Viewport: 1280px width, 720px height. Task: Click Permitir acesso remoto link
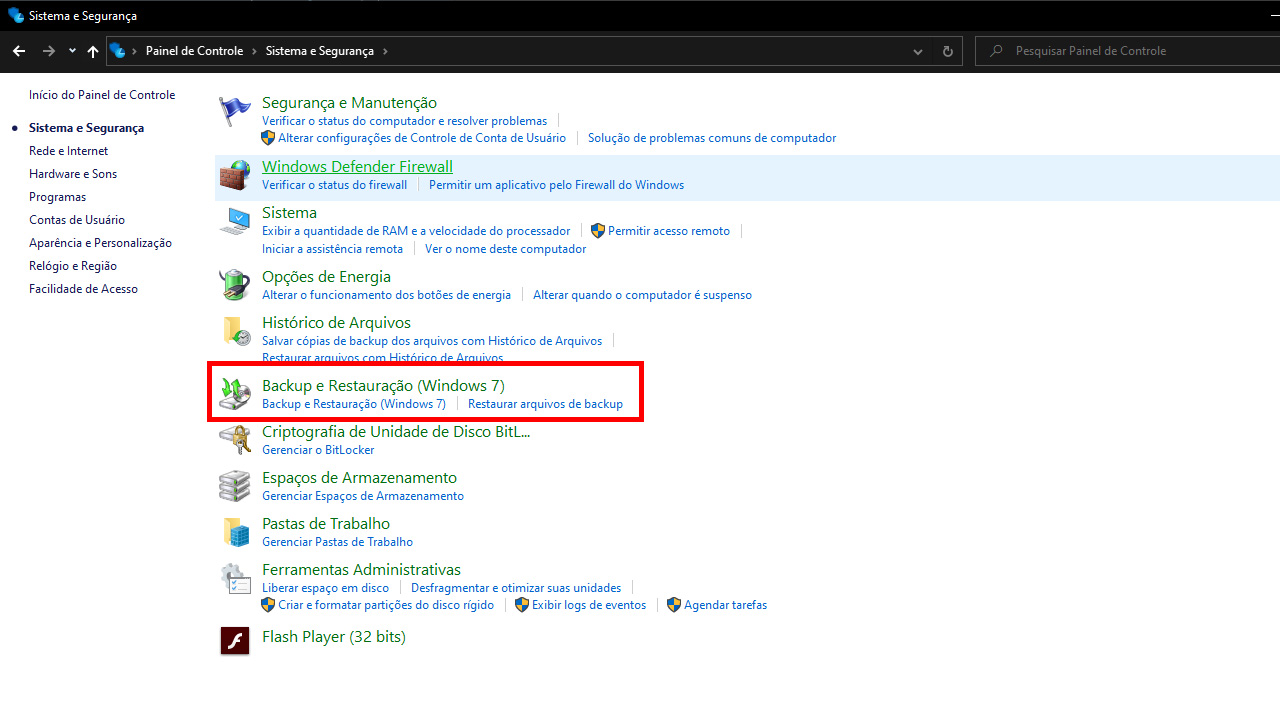coord(668,231)
